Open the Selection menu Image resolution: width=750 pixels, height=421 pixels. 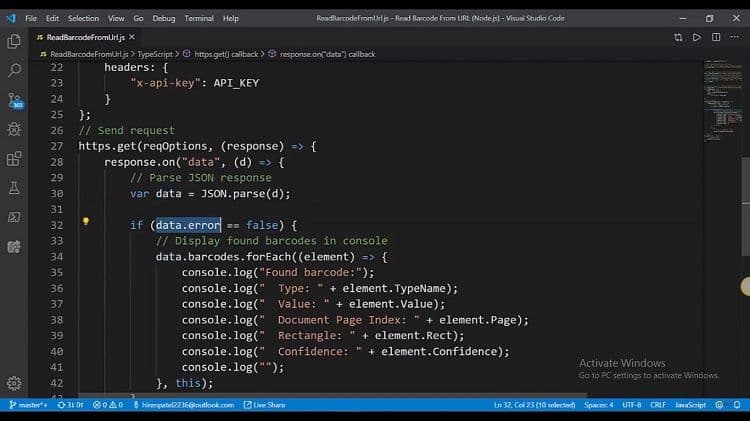[x=83, y=18]
